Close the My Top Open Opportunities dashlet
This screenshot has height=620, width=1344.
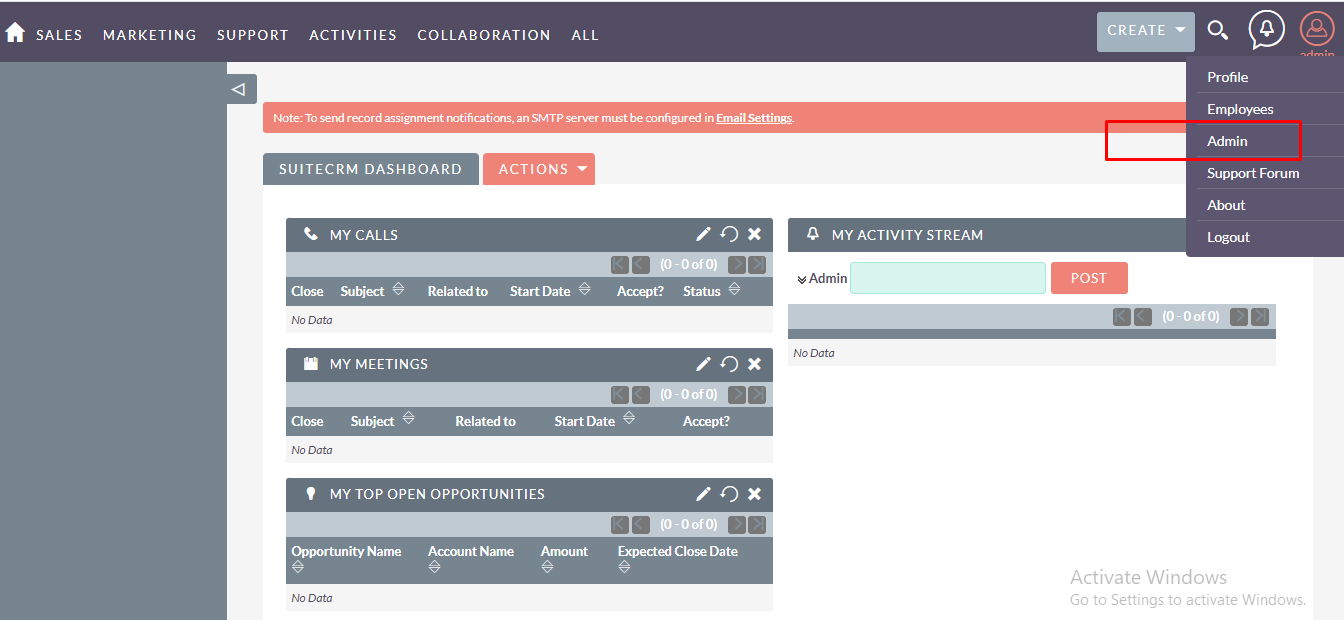(x=754, y=494)
